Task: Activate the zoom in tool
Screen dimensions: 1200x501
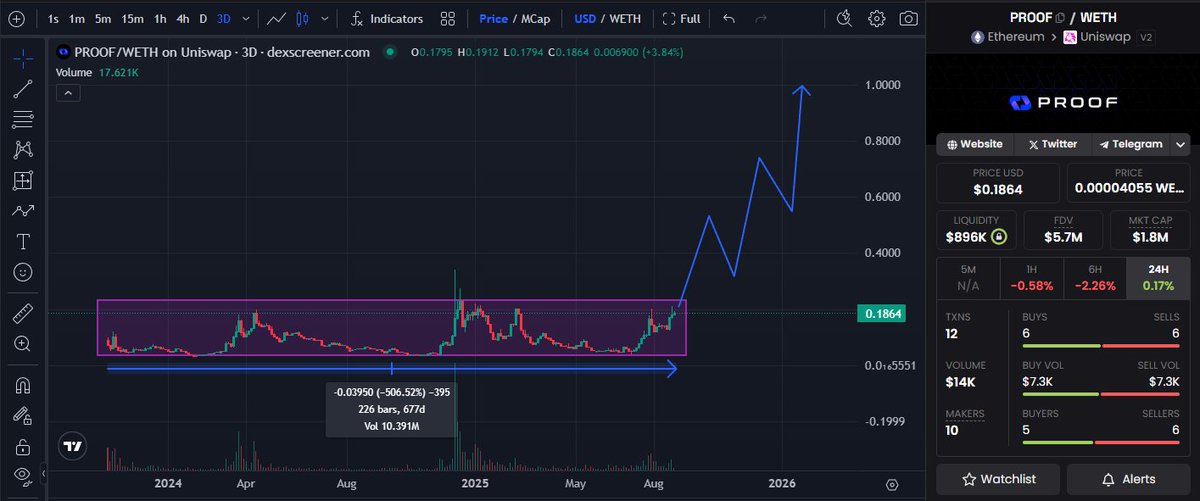Action: click(22, 344)
